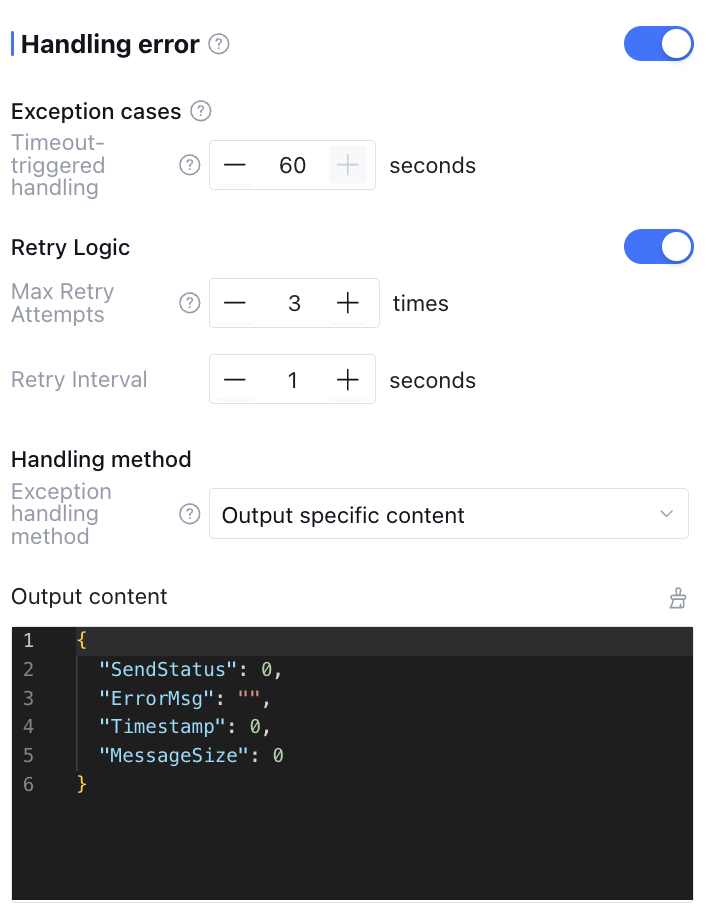Click help icon beside Exception cases
The height and width of the screenshot is (918, 706).
point(201,111)
